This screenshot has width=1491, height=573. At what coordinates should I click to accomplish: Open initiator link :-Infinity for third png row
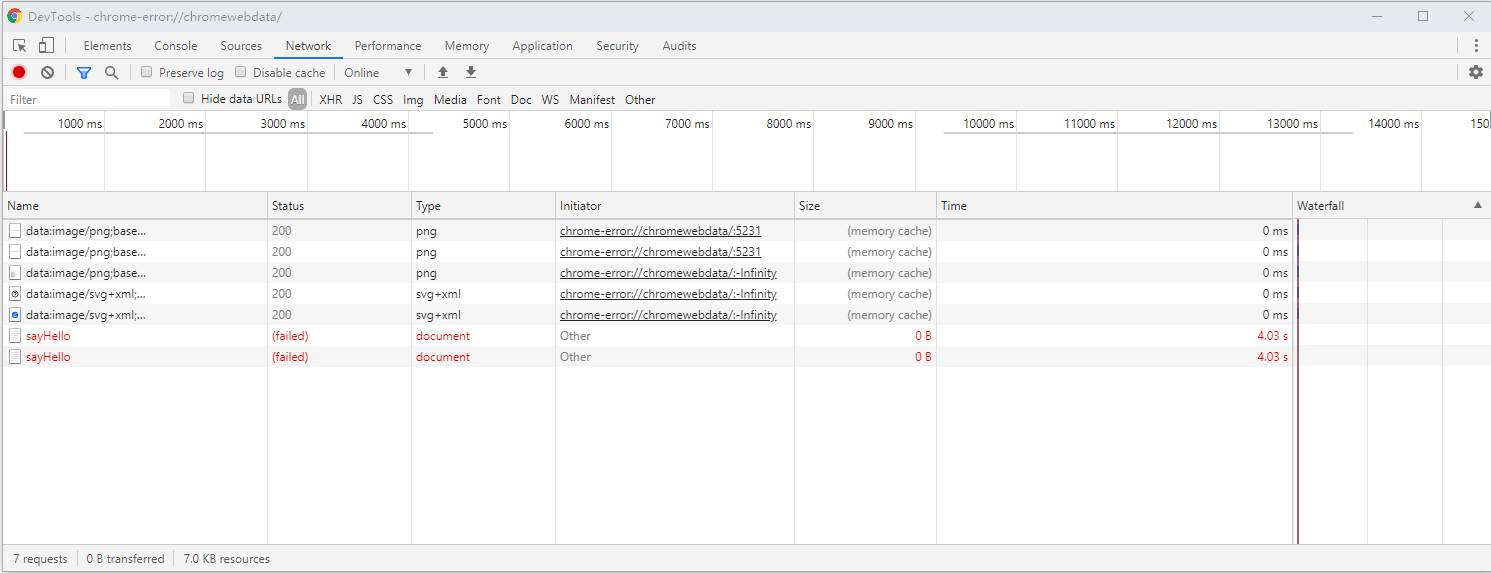668,273
